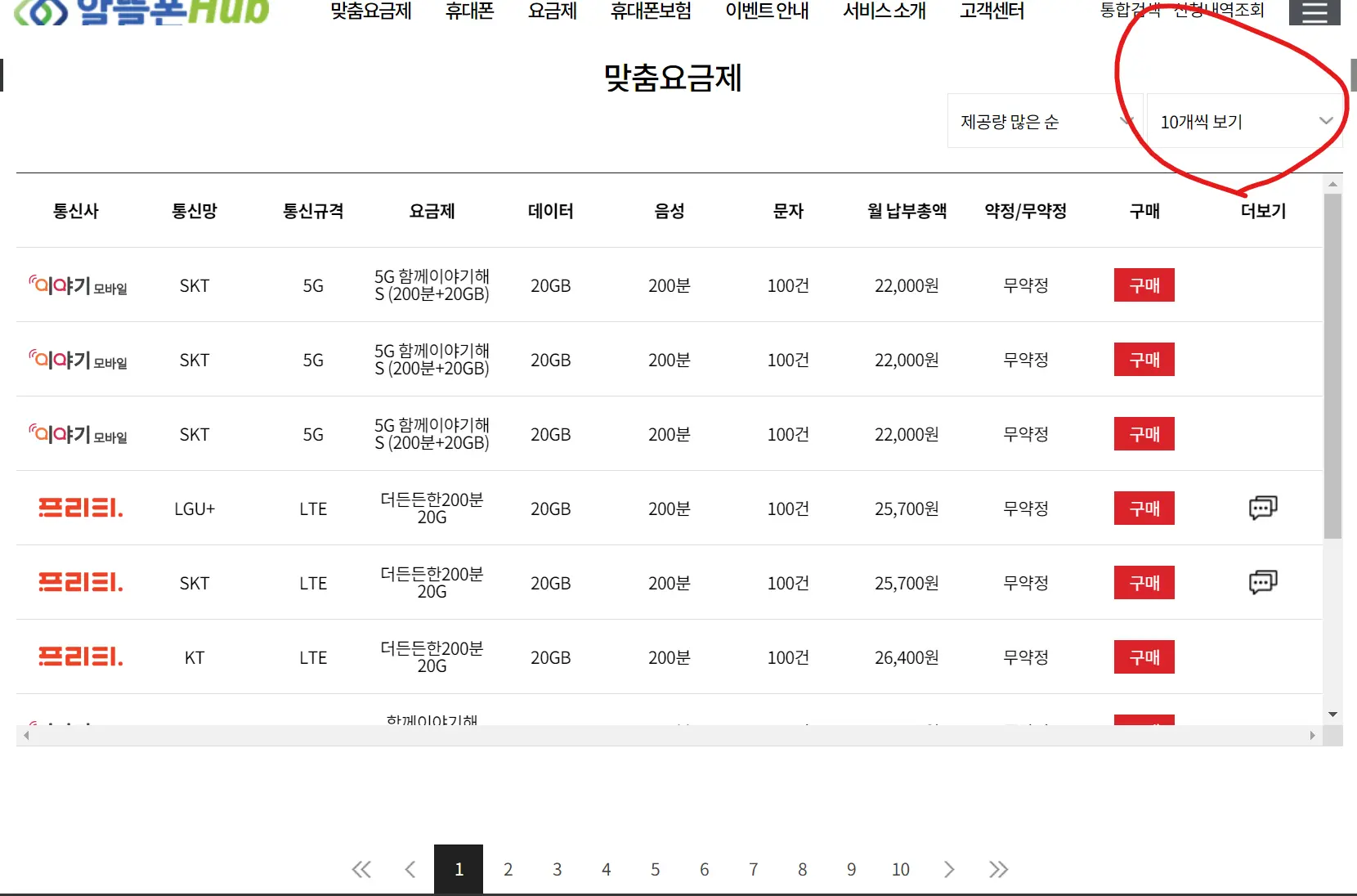Open 맞춤요금제 menu
Viewport: 1357px width, 896px height.
[x=371, y=11]
